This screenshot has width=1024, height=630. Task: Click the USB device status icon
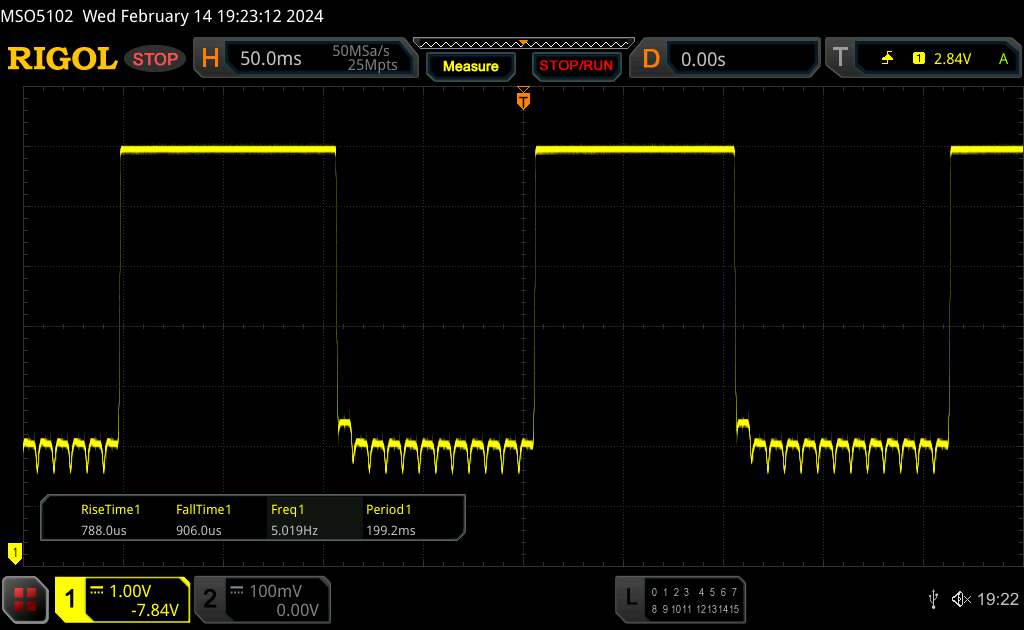(934, 598)
